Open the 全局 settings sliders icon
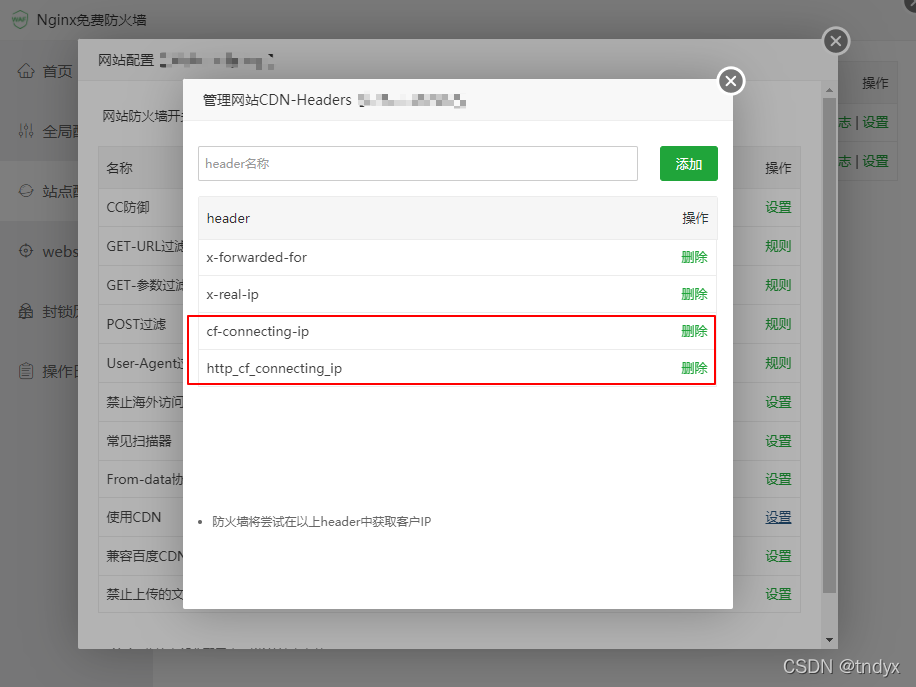Screen dimensions: 916x687 click(x=26, y=131)
